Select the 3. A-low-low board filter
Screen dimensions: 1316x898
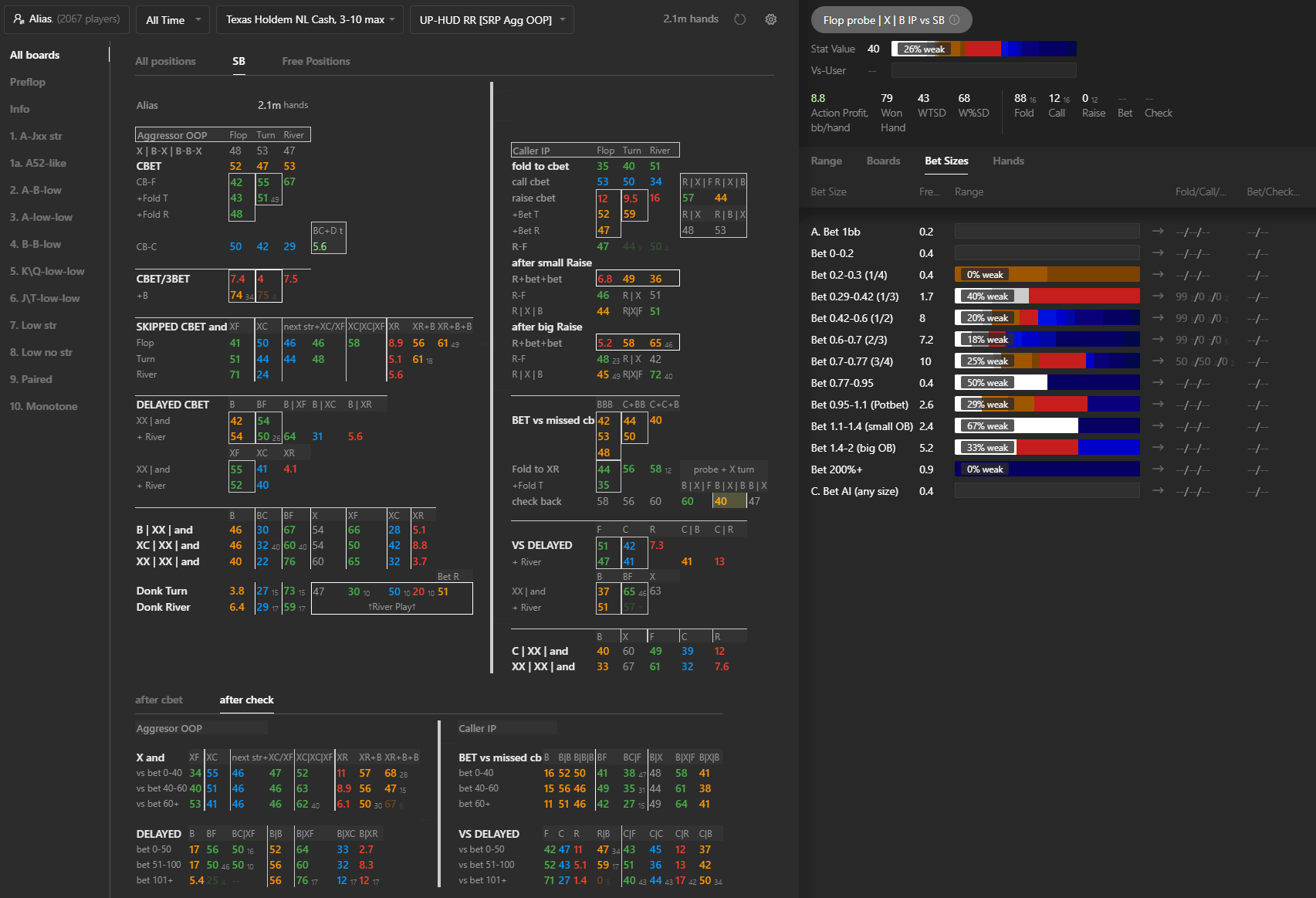pos(41,217)
